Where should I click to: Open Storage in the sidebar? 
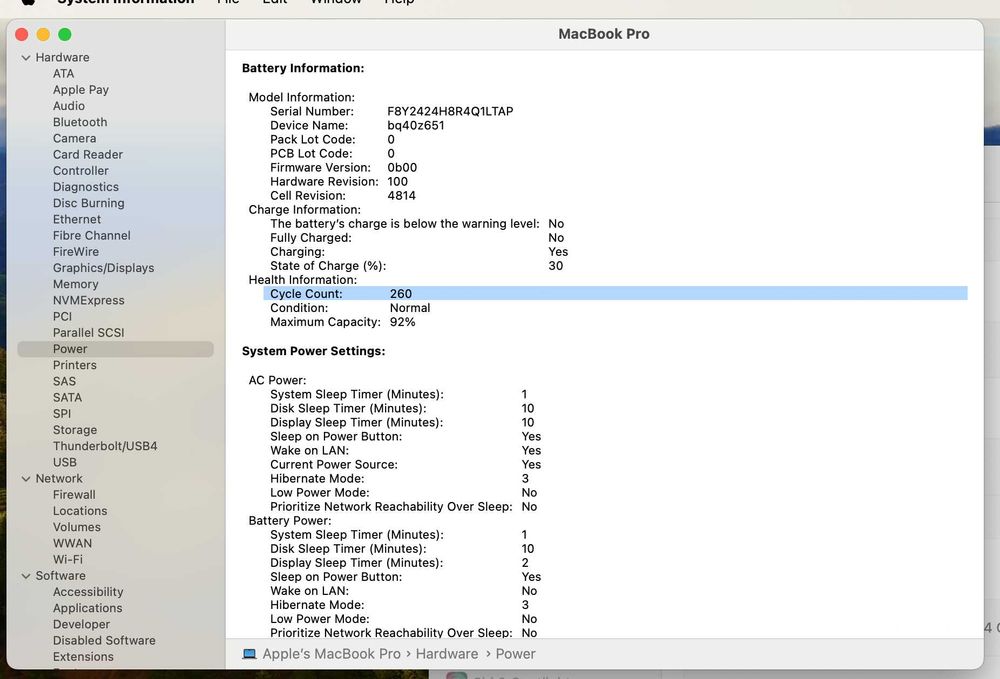pyautogui.click(x=75, y=430)
